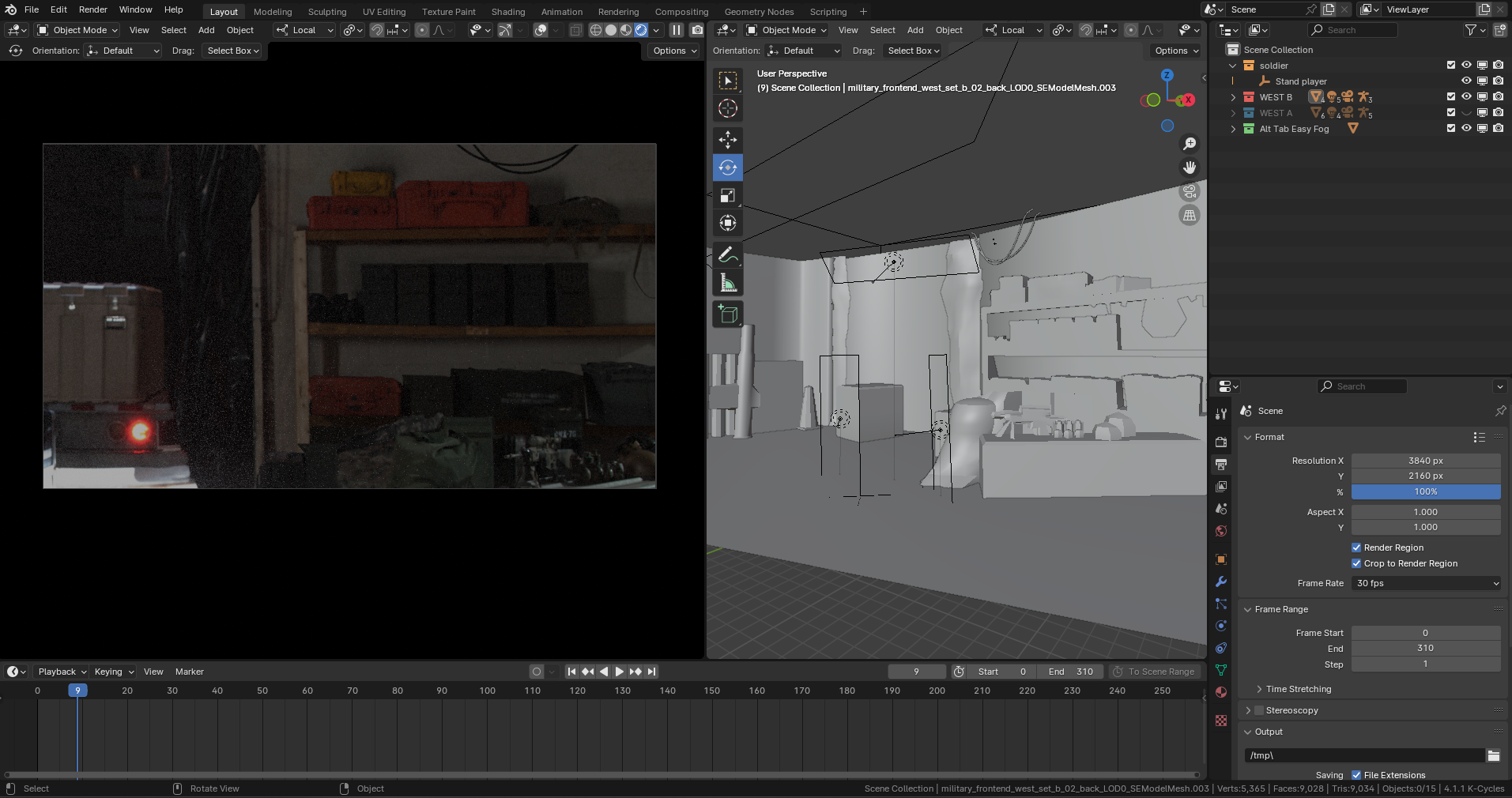Open Options in right viewport header
Screen dimensions: 1512x798
click(x=1176, y=51)
